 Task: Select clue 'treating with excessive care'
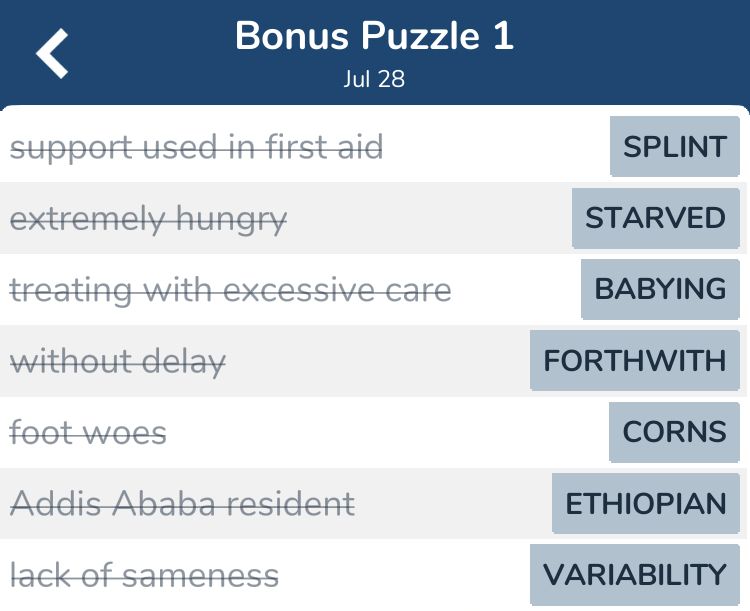pos(230,290)
